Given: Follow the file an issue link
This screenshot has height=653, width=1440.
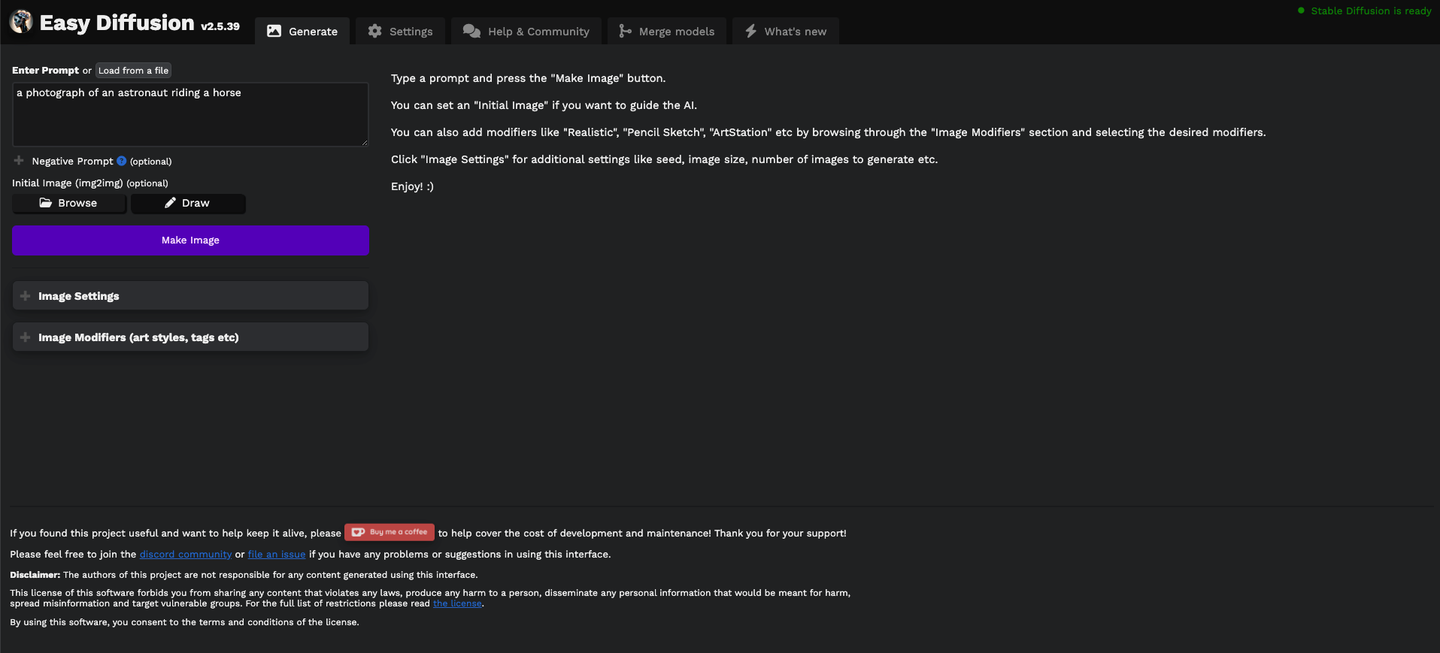Looking at the screenshot, I should (276, 554).
